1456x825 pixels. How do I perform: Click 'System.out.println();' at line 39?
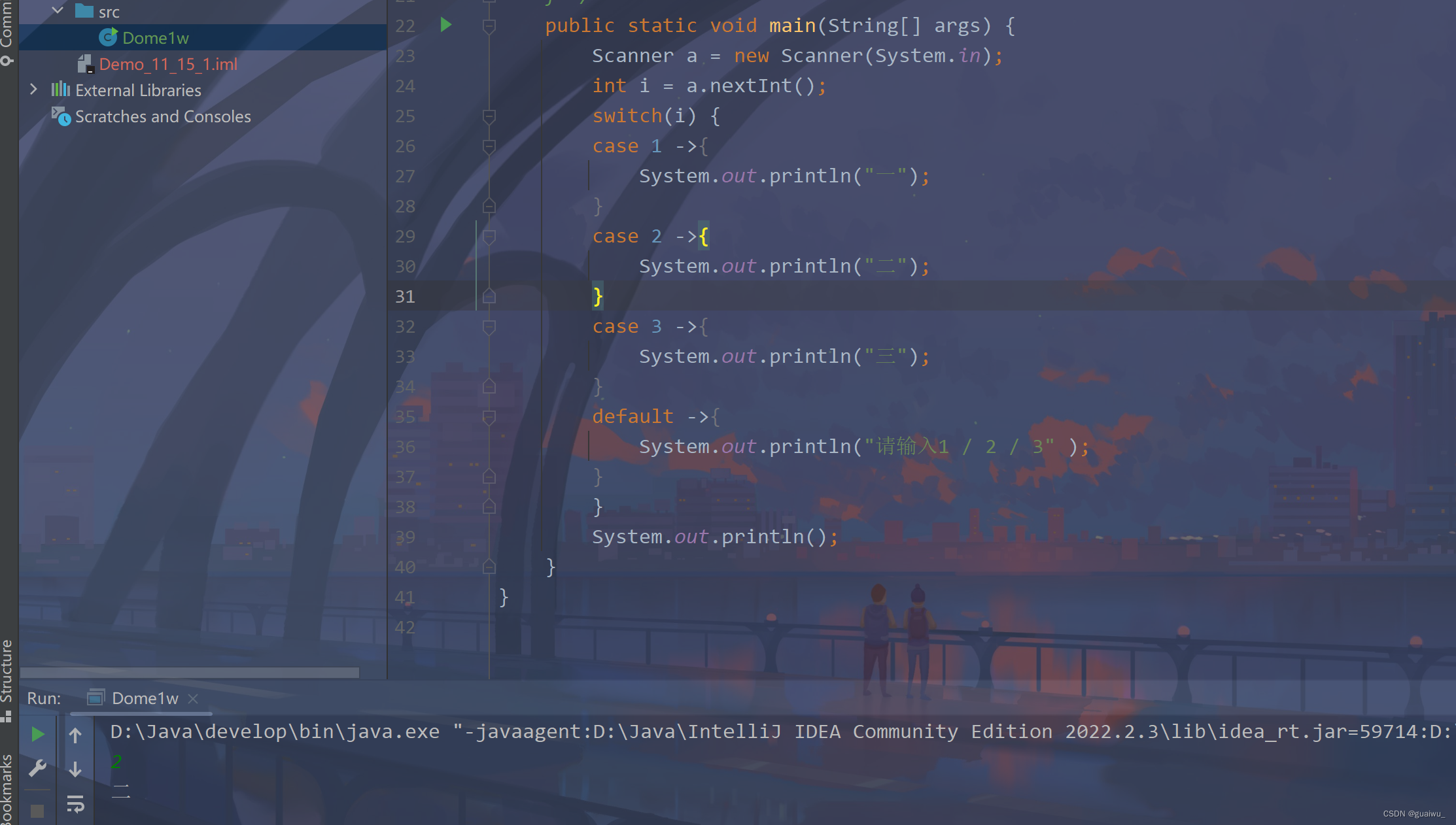[x=715, y=537]
